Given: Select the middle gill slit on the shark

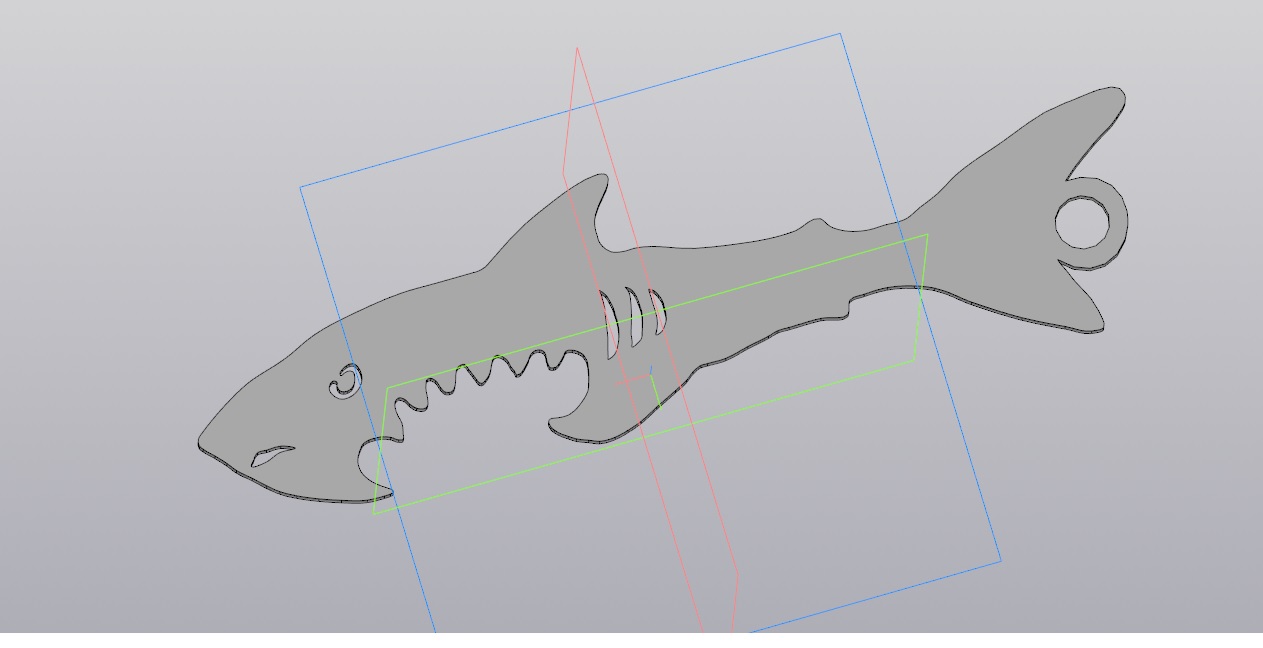Looking at the screenshot, I should 634,316.
